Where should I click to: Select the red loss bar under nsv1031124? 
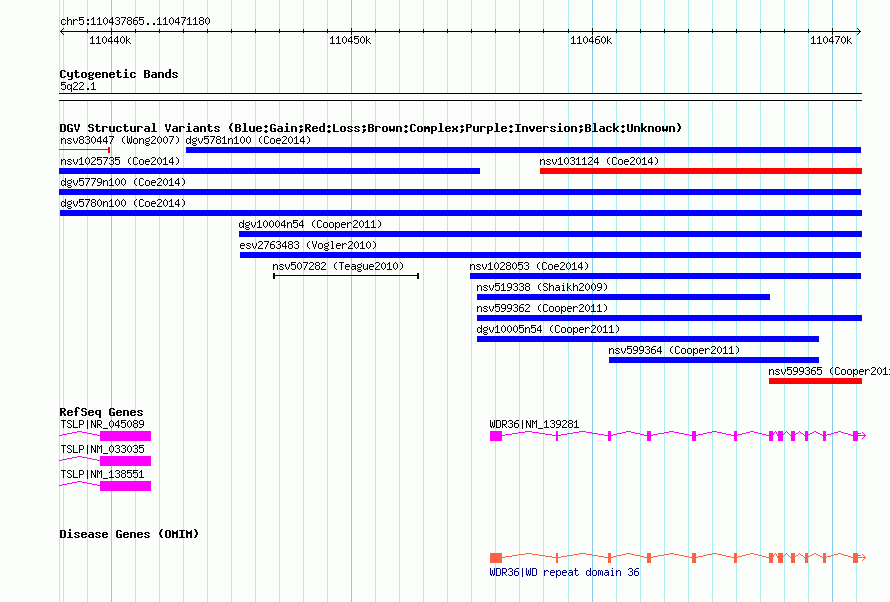[701, 171]
